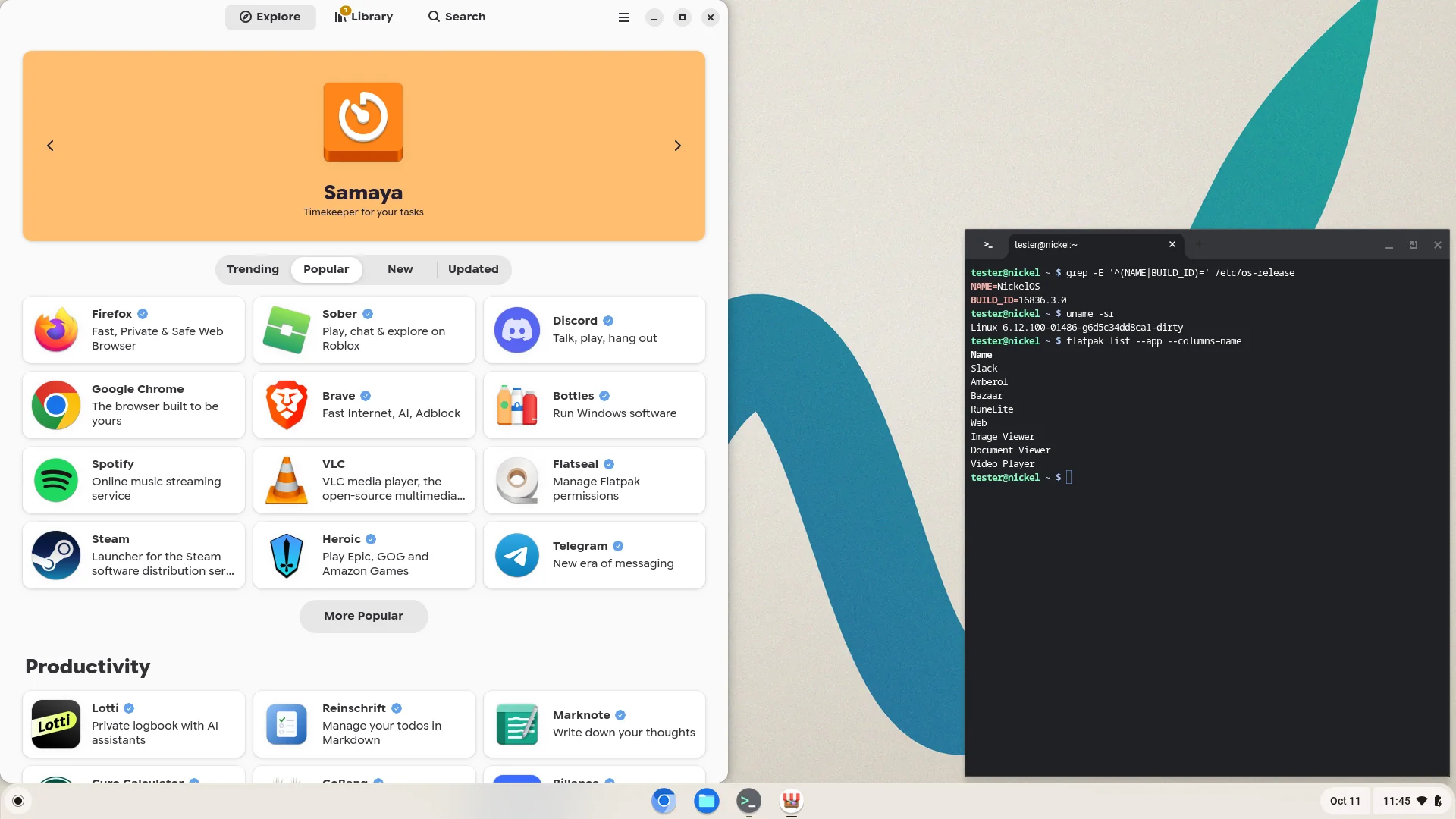Open the Bottles app icon
Viewport: 1456px width, 819px height.
pyautogui.click(x=517, y=405)
